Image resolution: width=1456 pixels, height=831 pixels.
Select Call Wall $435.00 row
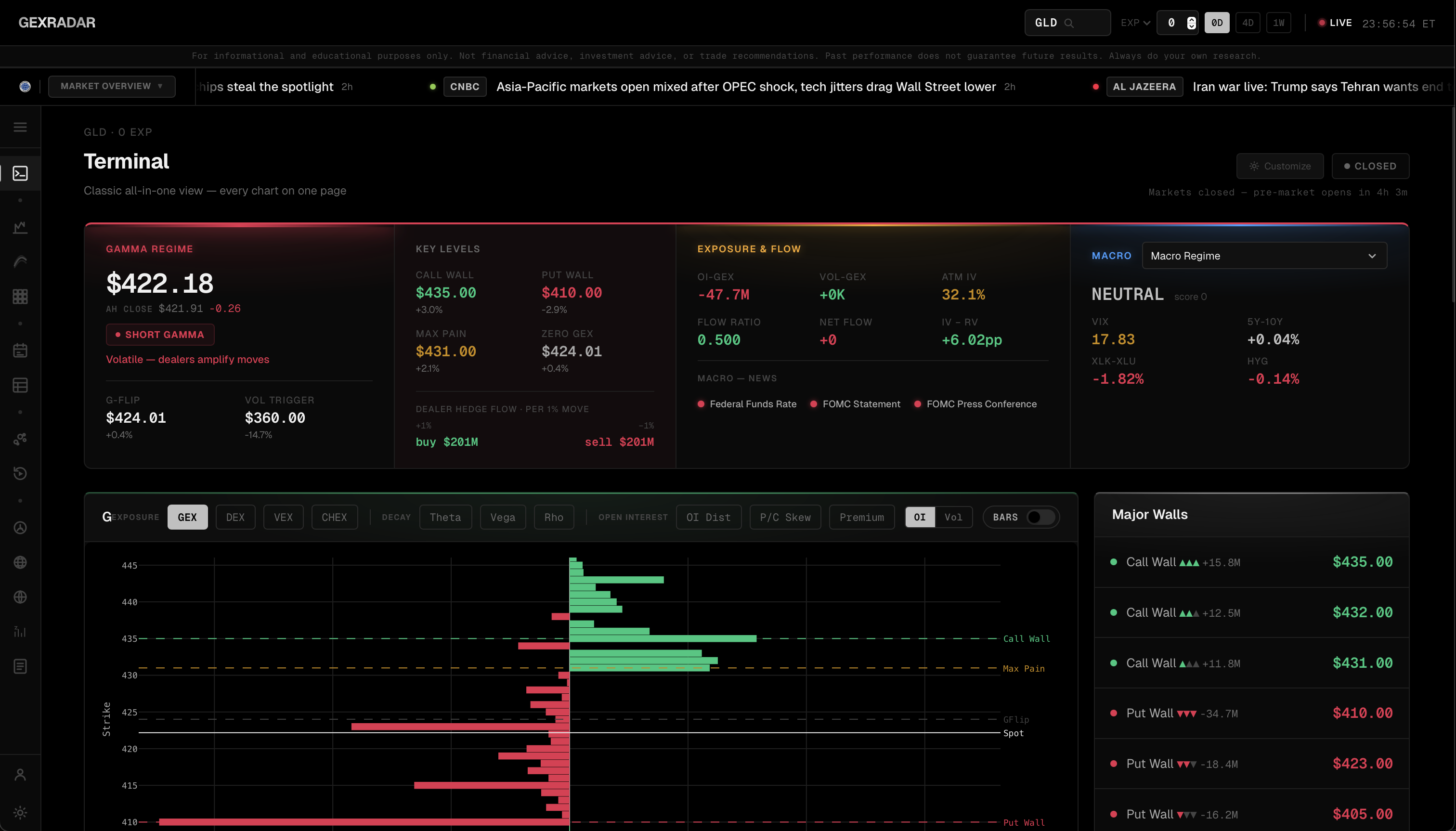point(1252,562)
